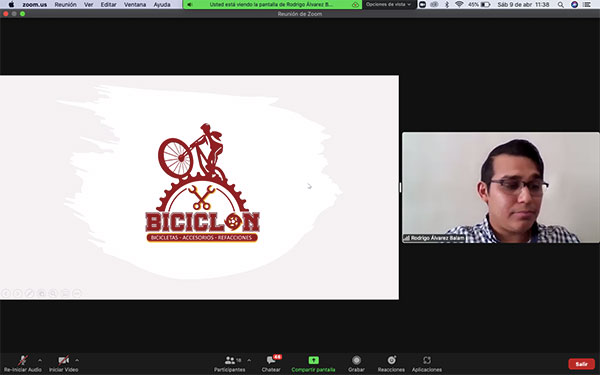The height and width of the screenshot is (375, 600).
Task: Open the Aplicaciones panel
Action: pos(427,364)
